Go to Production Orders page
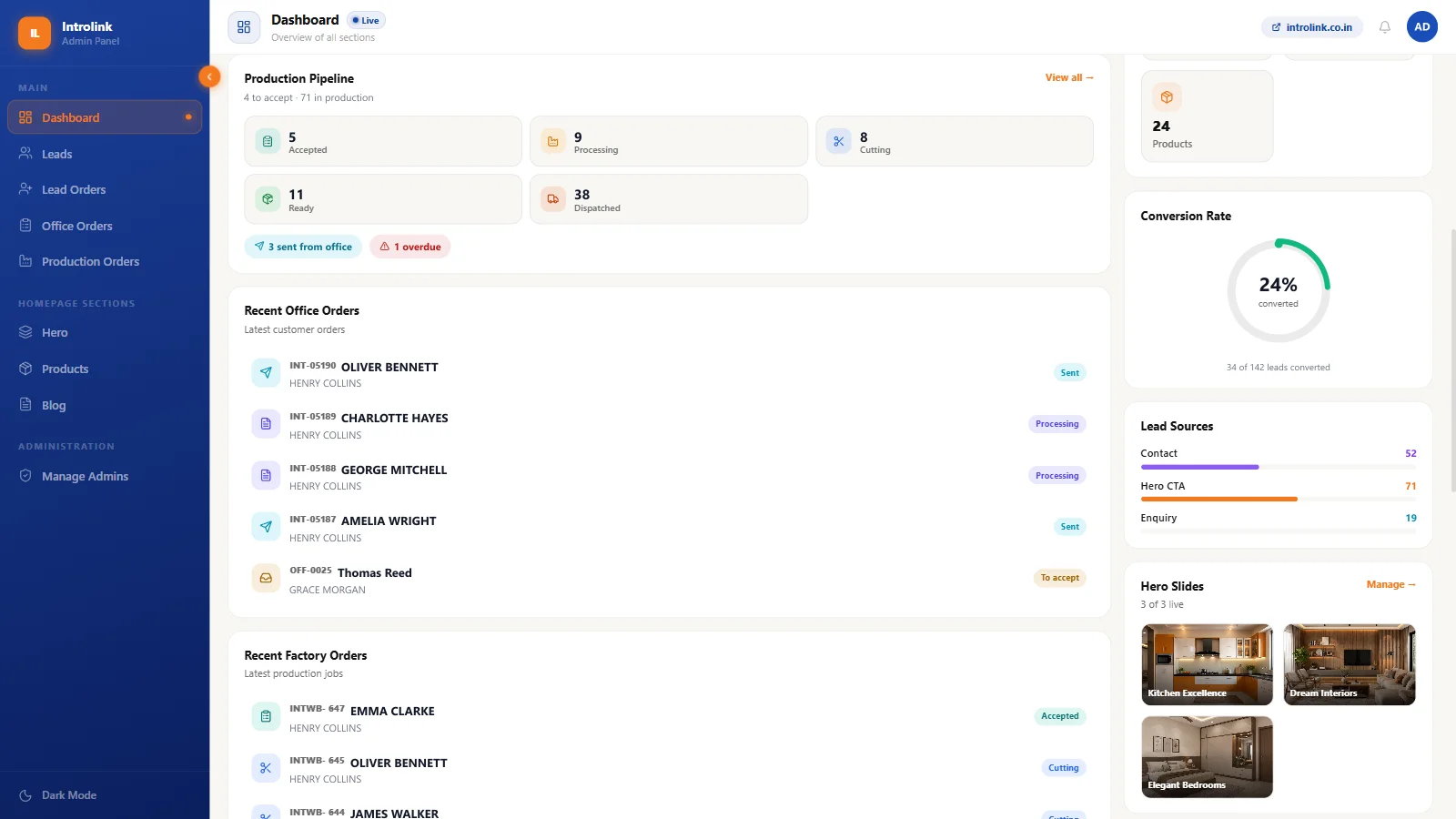This screenshot has height=819, width=1456. point(105,261)
